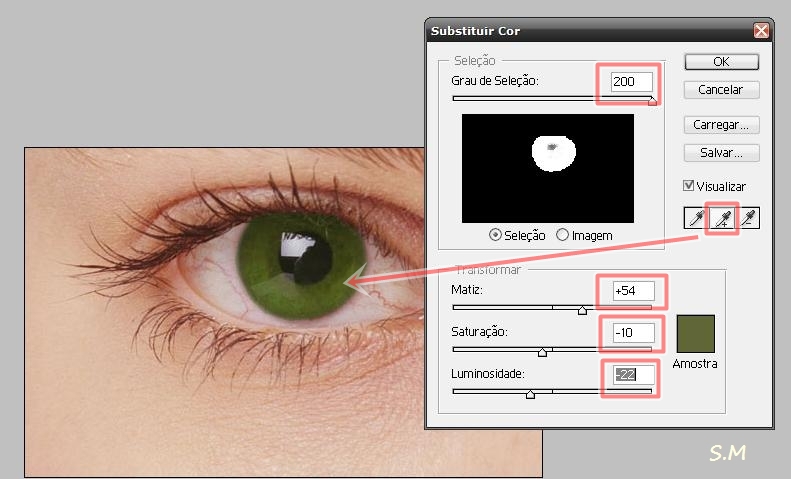The height and width of the screenshot is (479, 791).
Task: Close the Substituir Cor dialog
Action: [x=762, y=31]
